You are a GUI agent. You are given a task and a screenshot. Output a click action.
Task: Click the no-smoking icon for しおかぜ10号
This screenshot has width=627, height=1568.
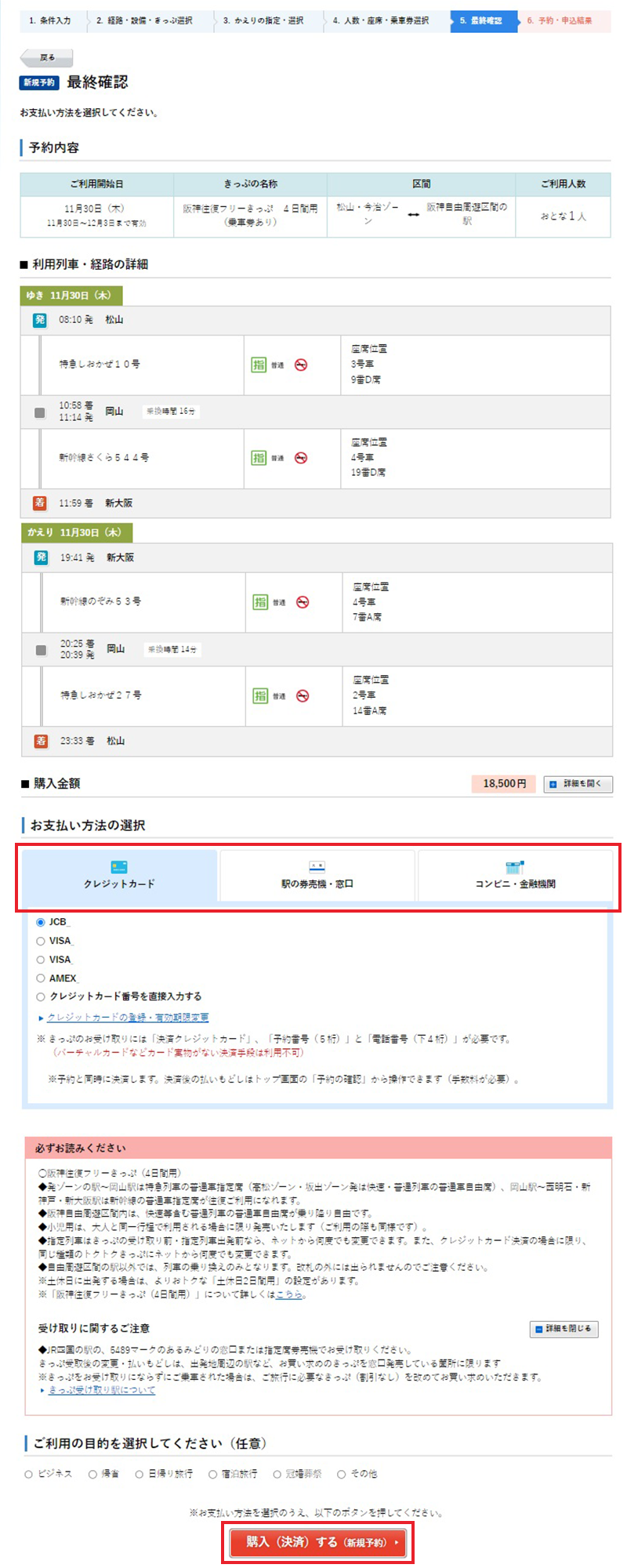tap(301, 365)
